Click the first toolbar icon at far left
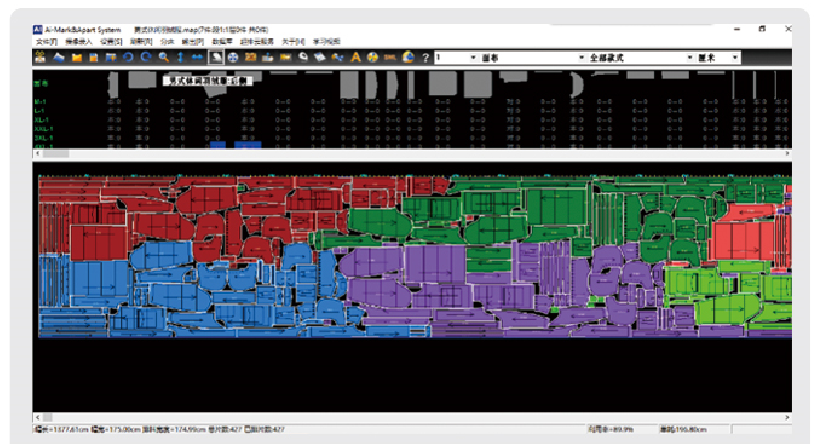Screen dimensions: 826x444 pyautogui.click(x=42, y=58)
